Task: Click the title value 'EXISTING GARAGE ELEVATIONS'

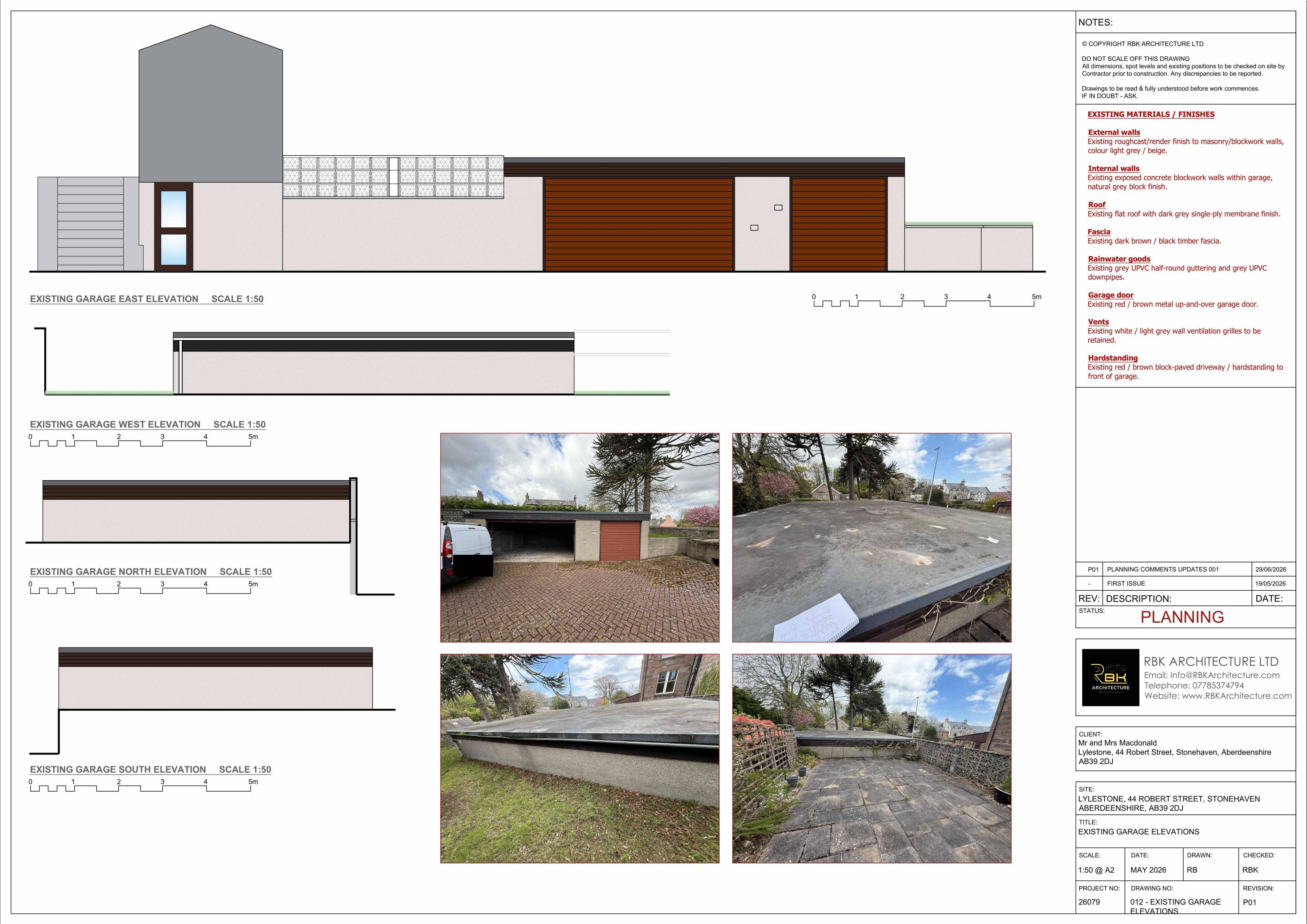Action: [x=1139, y=832]
